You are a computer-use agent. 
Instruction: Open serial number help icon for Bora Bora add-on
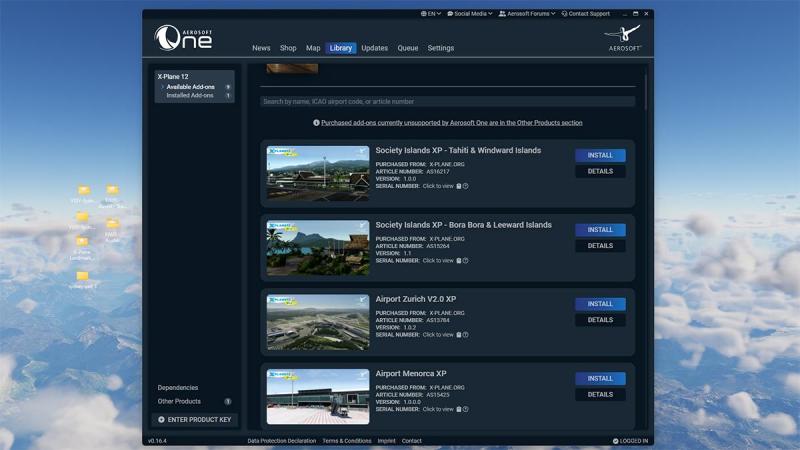coord(465,261)
